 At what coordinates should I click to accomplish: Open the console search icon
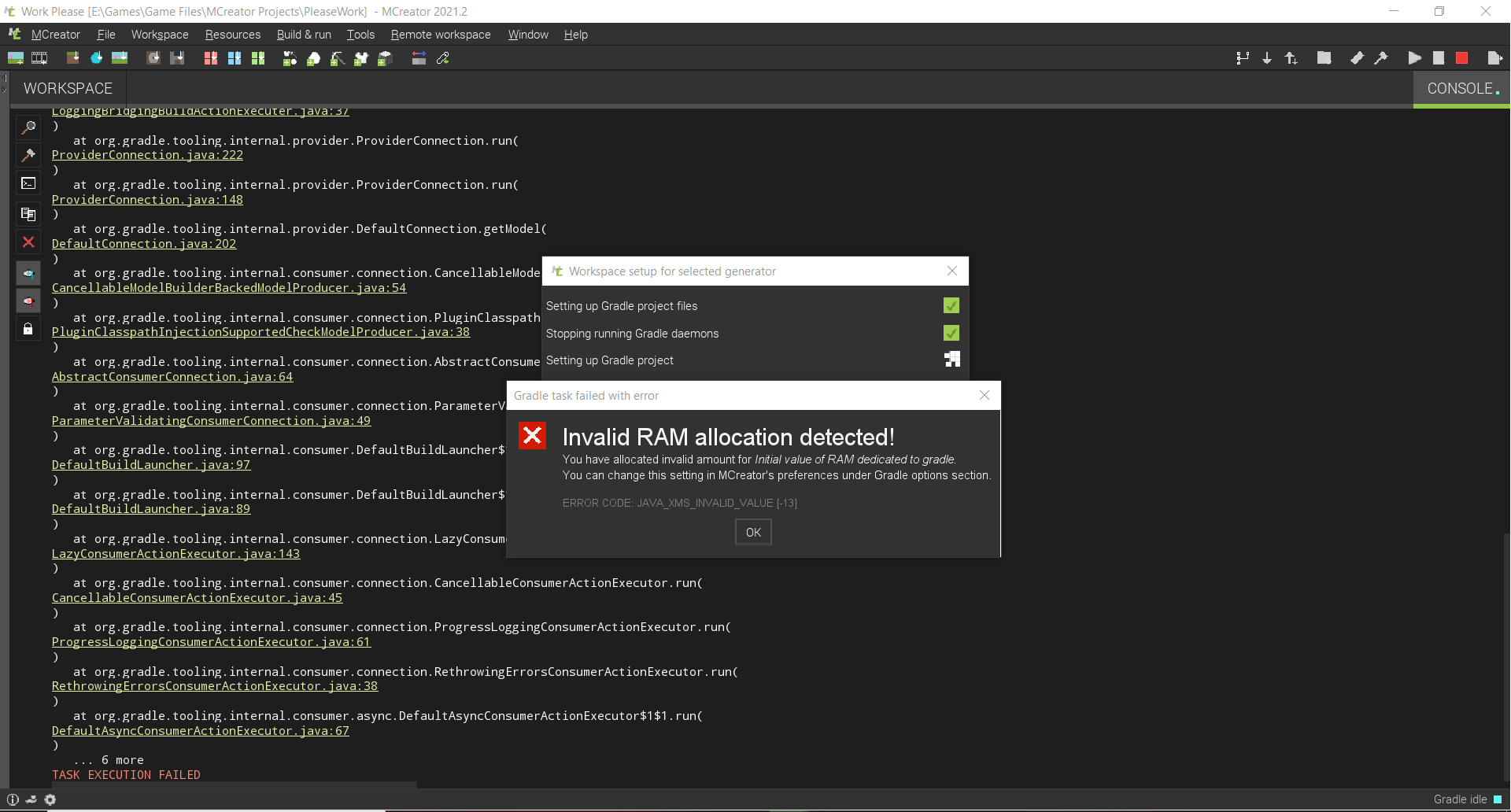pyautogui.click(x=28, y=127)
